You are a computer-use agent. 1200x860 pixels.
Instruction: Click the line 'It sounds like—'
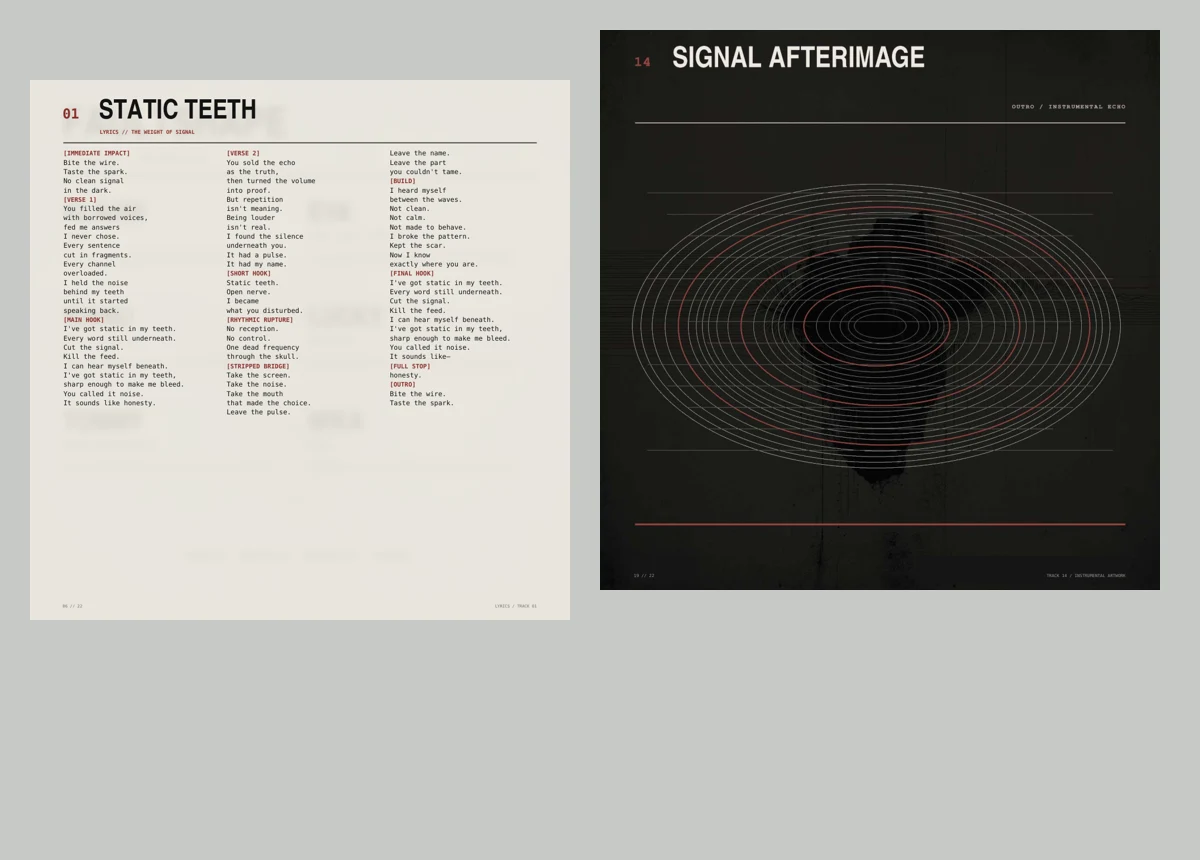pos(420,357)
